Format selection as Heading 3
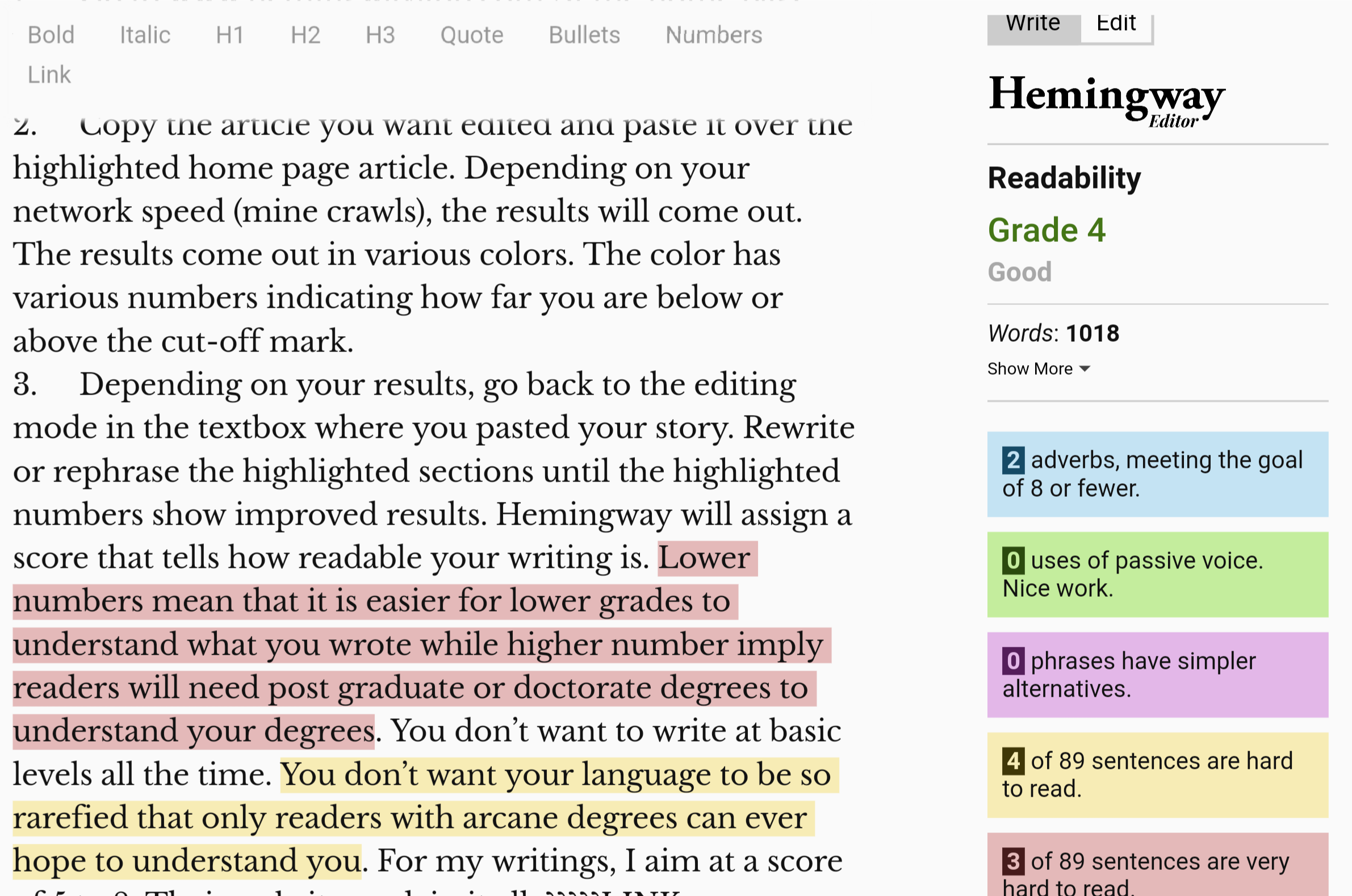The height and width of the screenshot is (896, 1352). pyautogui.click(x=380, y=34)
